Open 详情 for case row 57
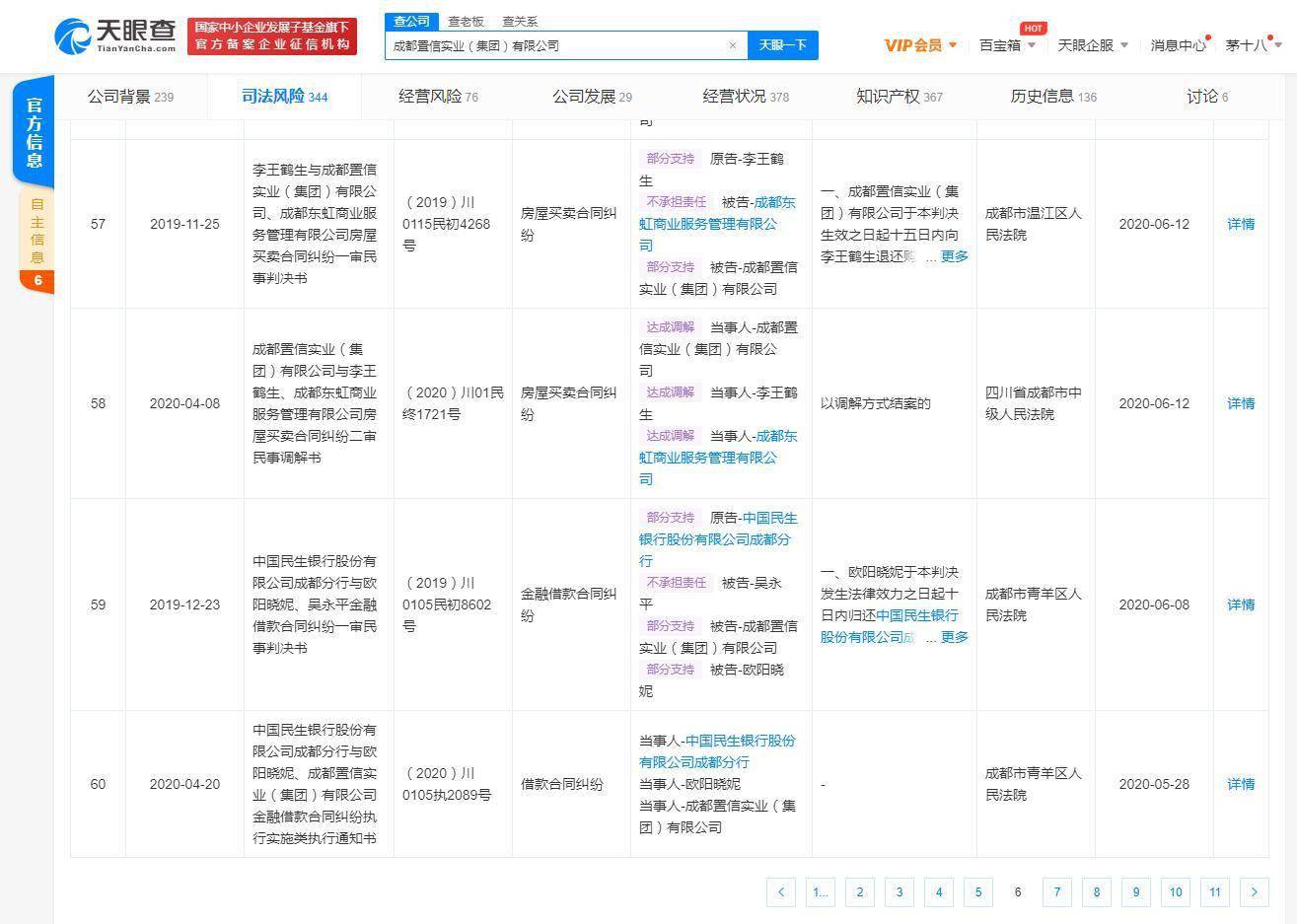This screenshot has width=1297, height=924. [x=1241, y=224]
